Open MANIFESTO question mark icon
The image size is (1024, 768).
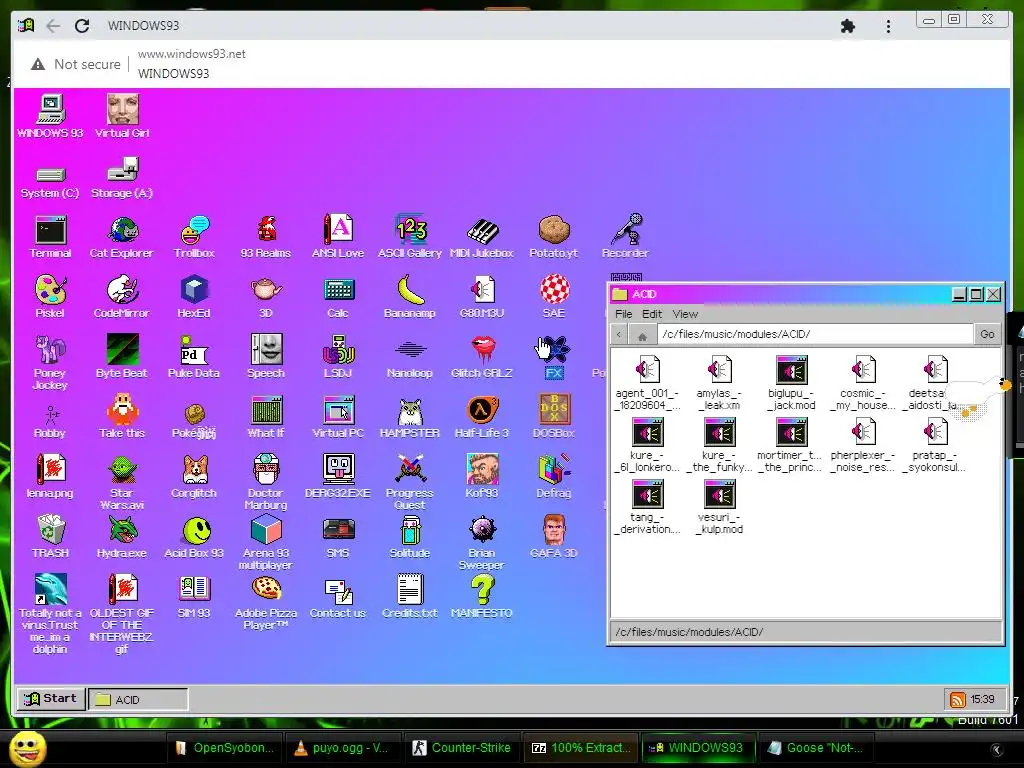click(x=482, y=597)
